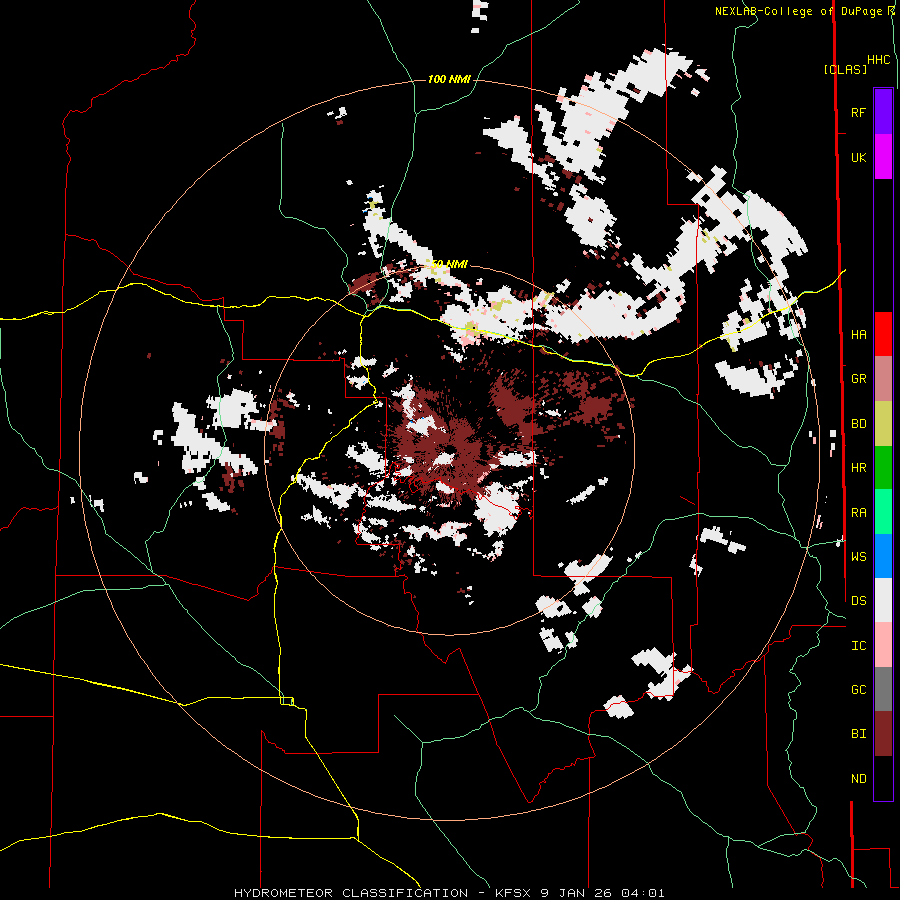
Task: Click the 04:01 timestamp
Action: click(641, 893)
